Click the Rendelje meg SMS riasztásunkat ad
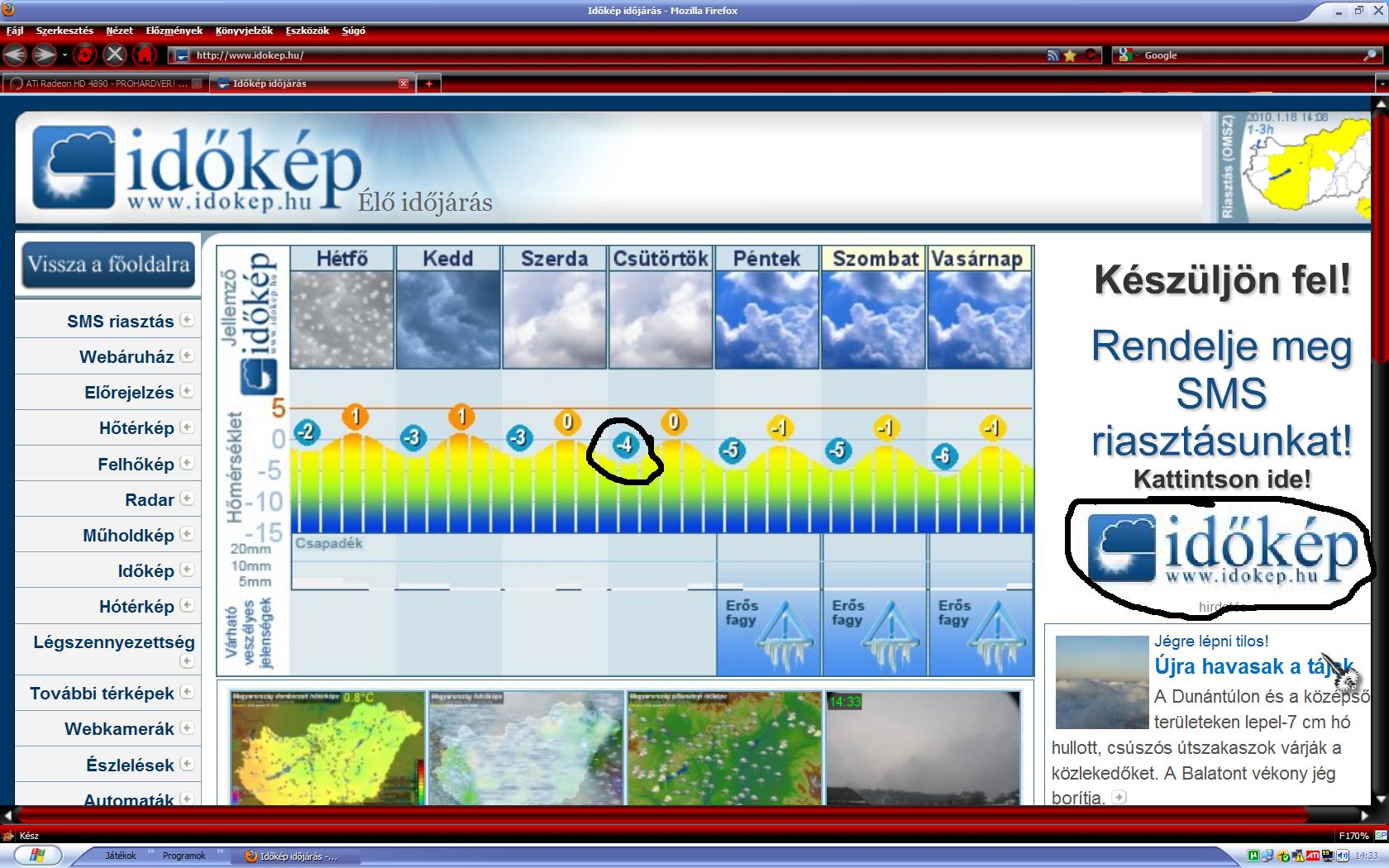 [x=1221, y=393]
